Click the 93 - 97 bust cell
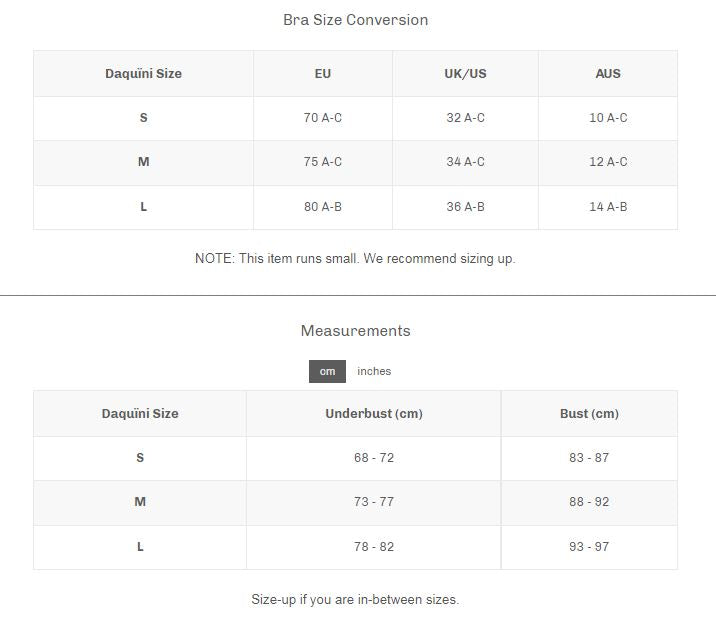The width and height of the screenshot is (716, 625). point(589,547)
